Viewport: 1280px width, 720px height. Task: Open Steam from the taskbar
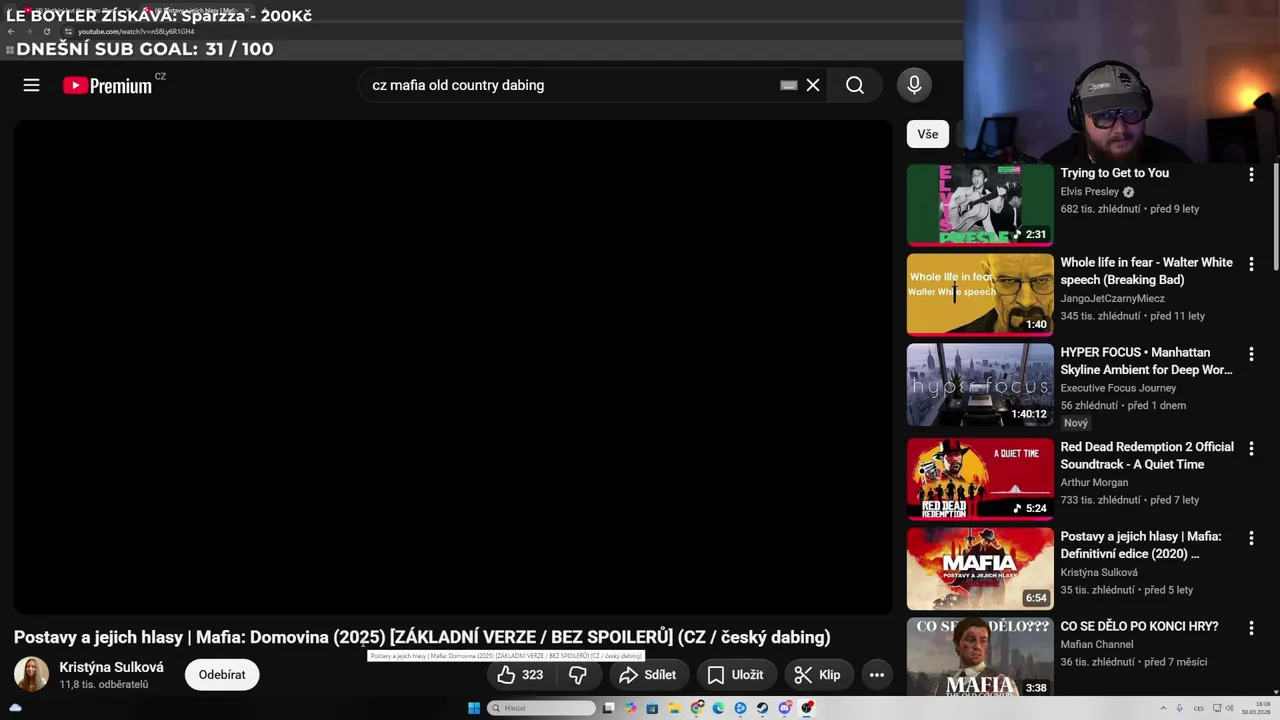762,708
